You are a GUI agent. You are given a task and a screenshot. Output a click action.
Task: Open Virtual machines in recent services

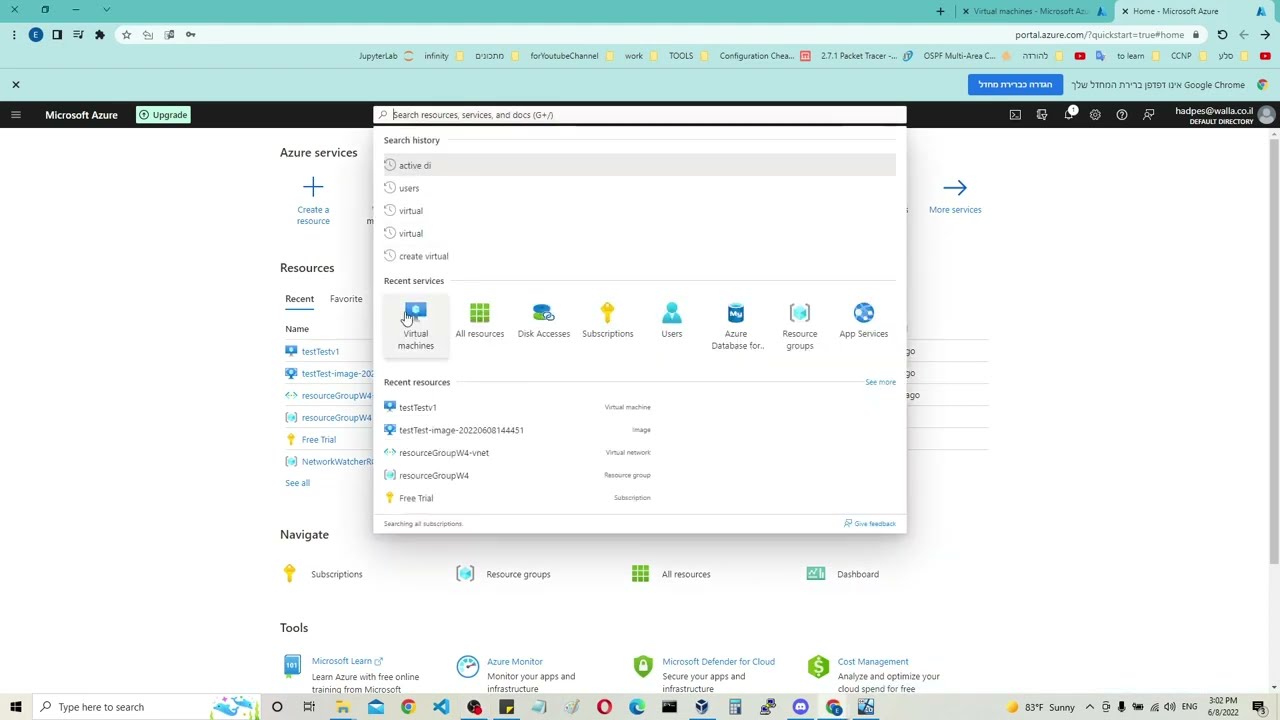[415, 327]
